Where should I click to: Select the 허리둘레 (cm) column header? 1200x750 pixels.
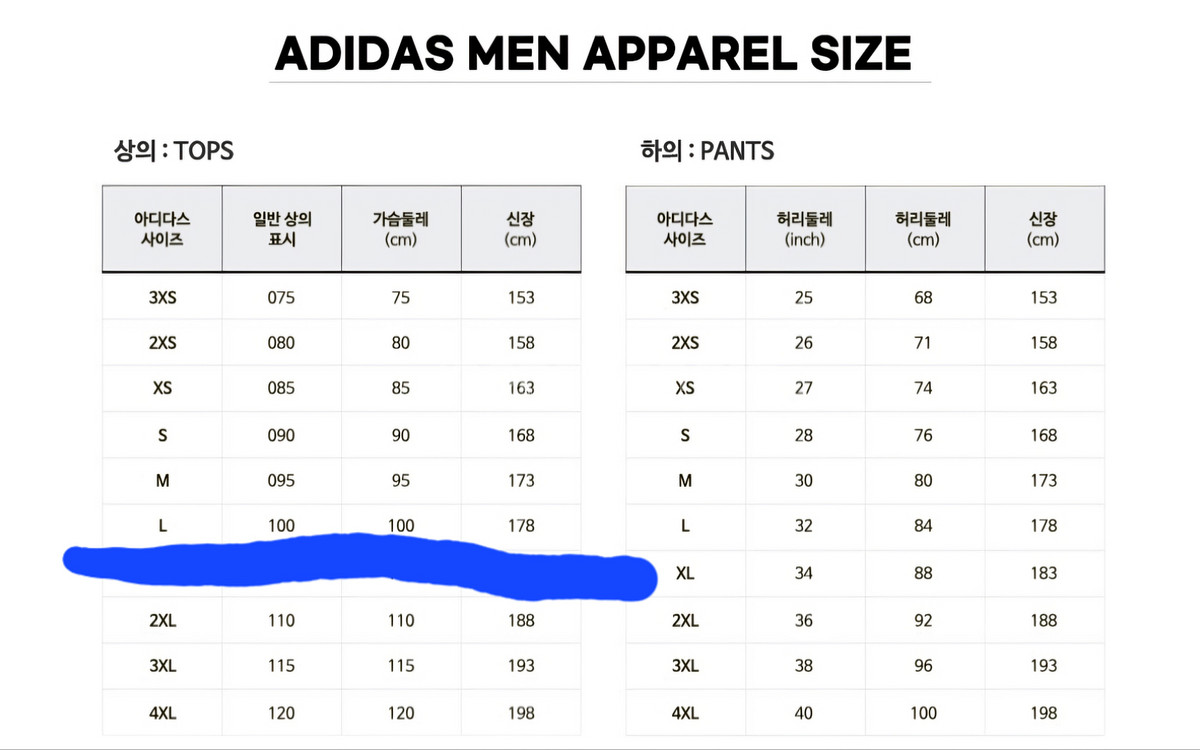pyautogui.click(x=923, y=229)
